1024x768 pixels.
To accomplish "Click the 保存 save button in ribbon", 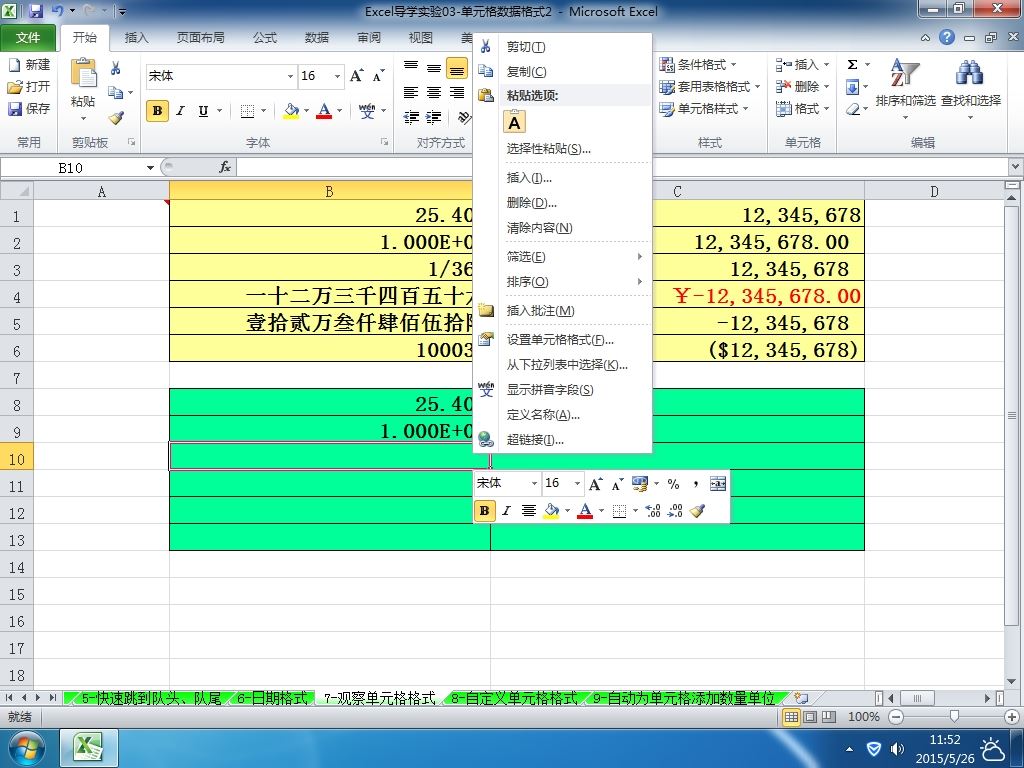I will pyautogui.click(x=29, y=108).
